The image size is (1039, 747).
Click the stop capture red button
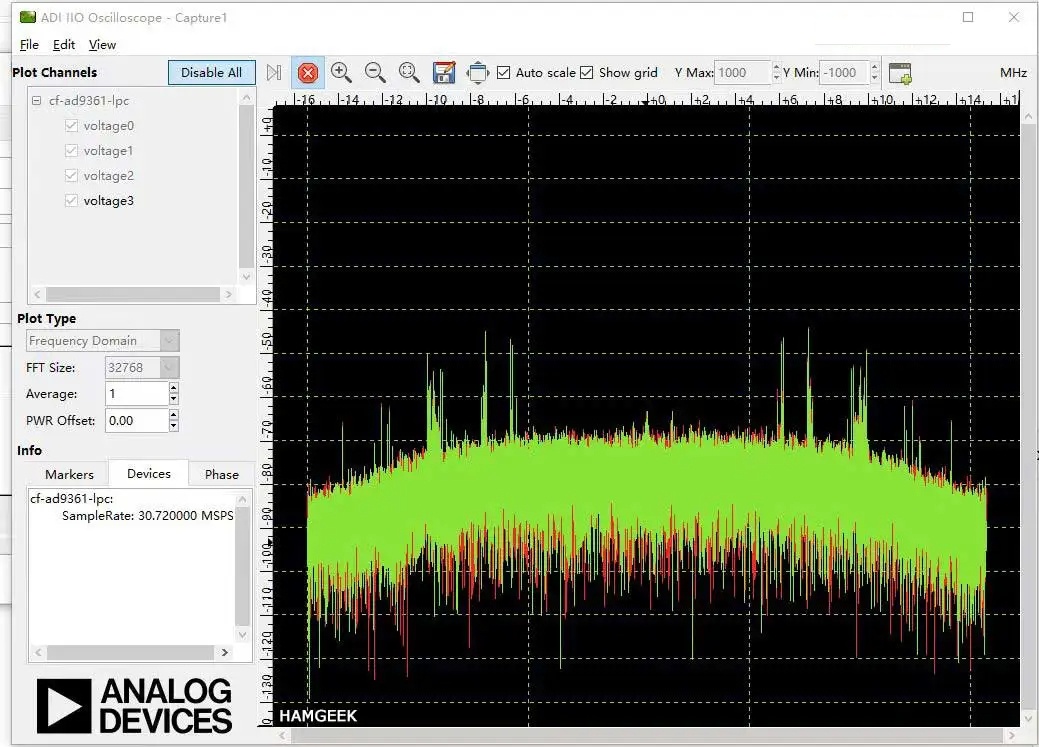point(308,73)
